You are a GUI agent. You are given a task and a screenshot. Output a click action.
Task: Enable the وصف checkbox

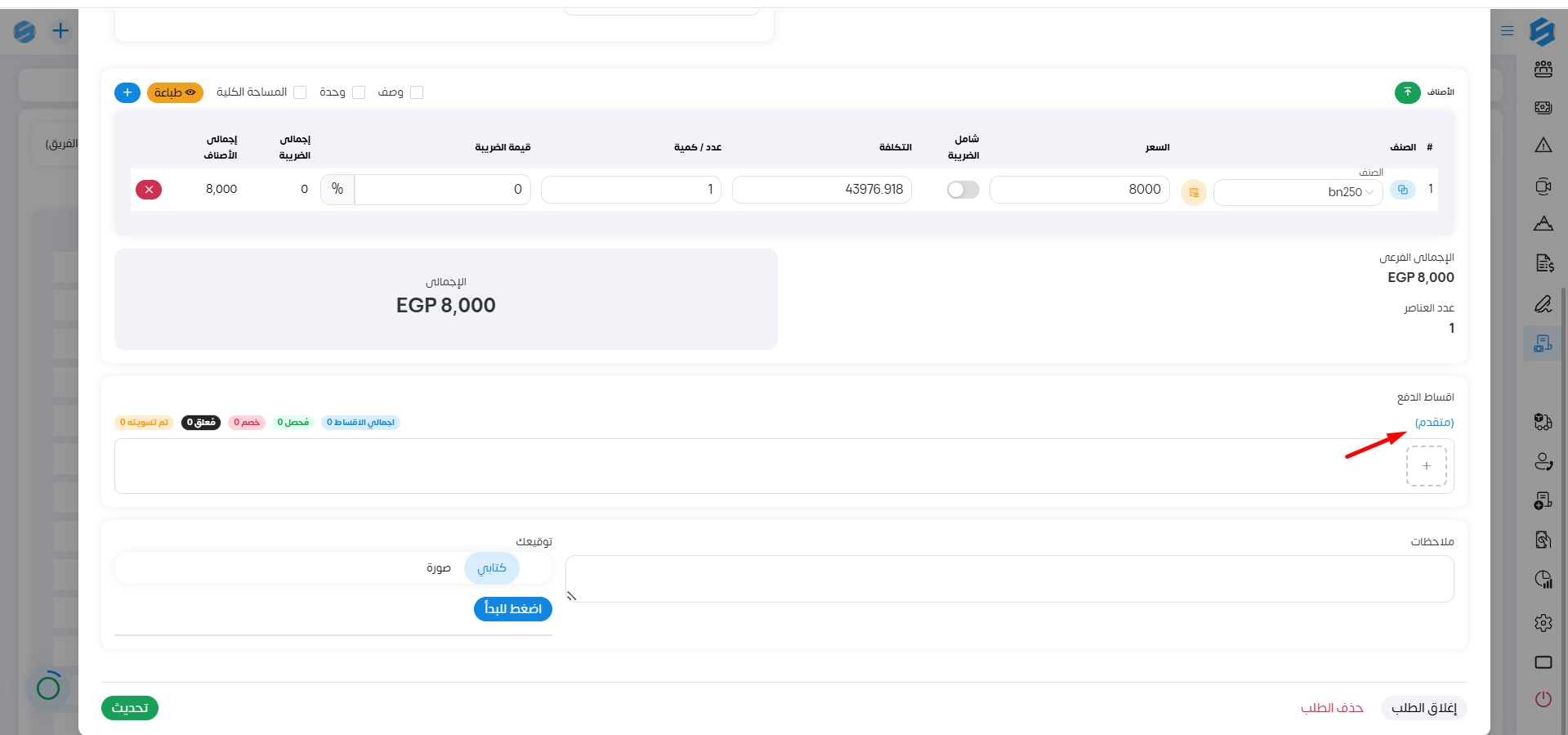pyautogui.click(x=417, y=92)
